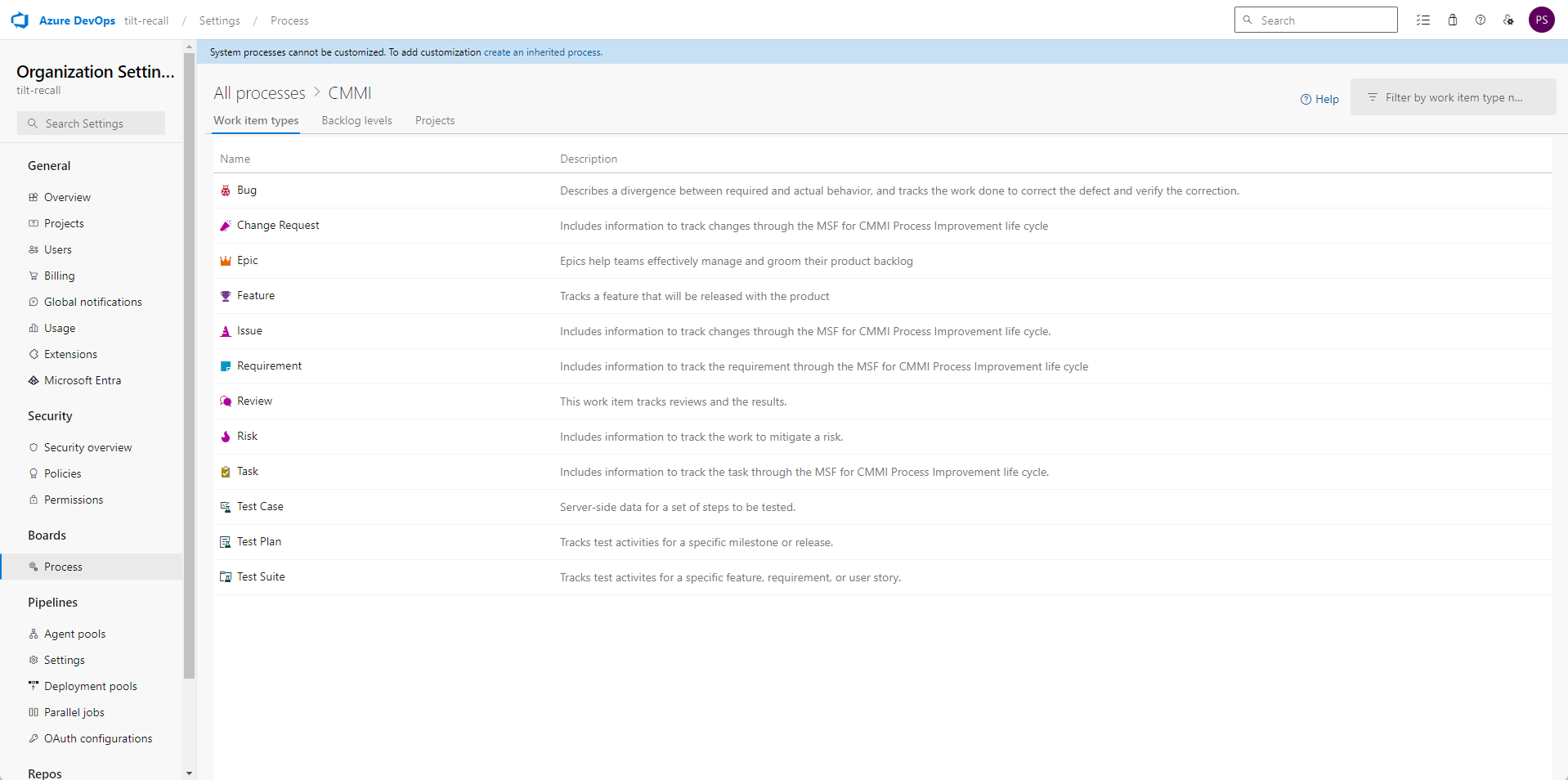1568x780 pixels.
Task: Click the PS profile avatar
Action: point(1543,20)
